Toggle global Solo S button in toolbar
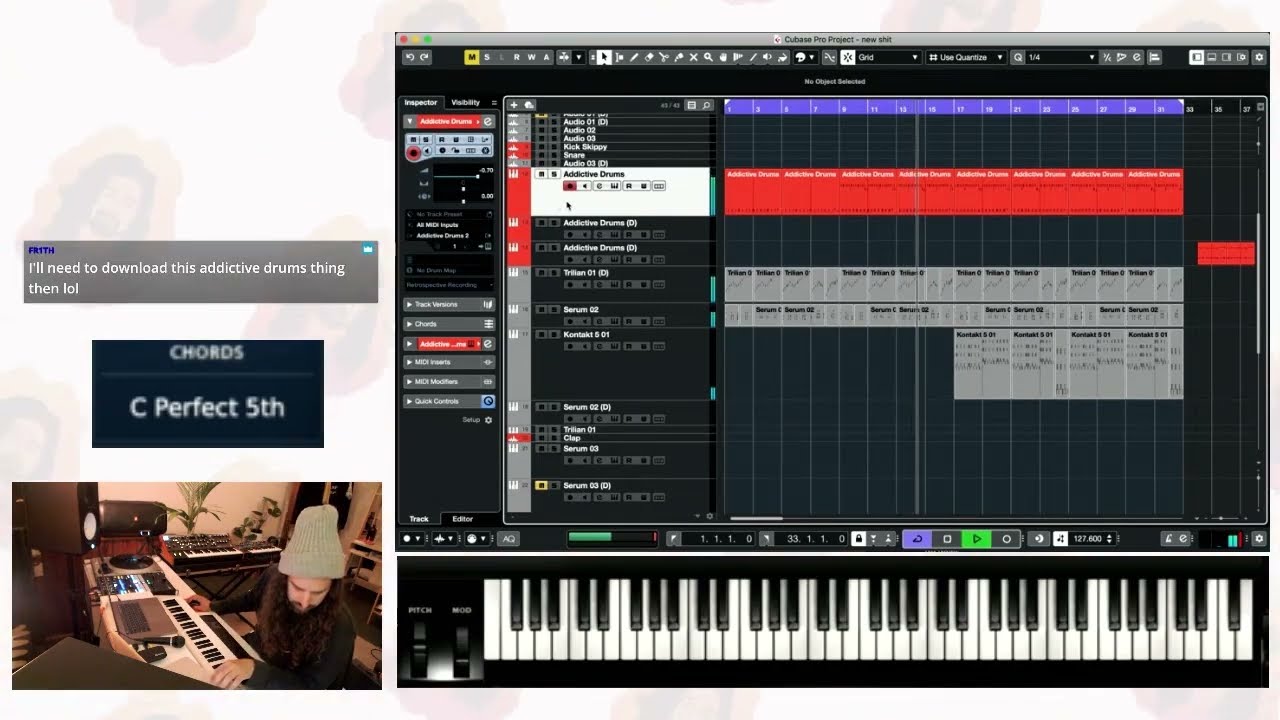The width and height of the screenshot is (1280, 720). [487, 57]
